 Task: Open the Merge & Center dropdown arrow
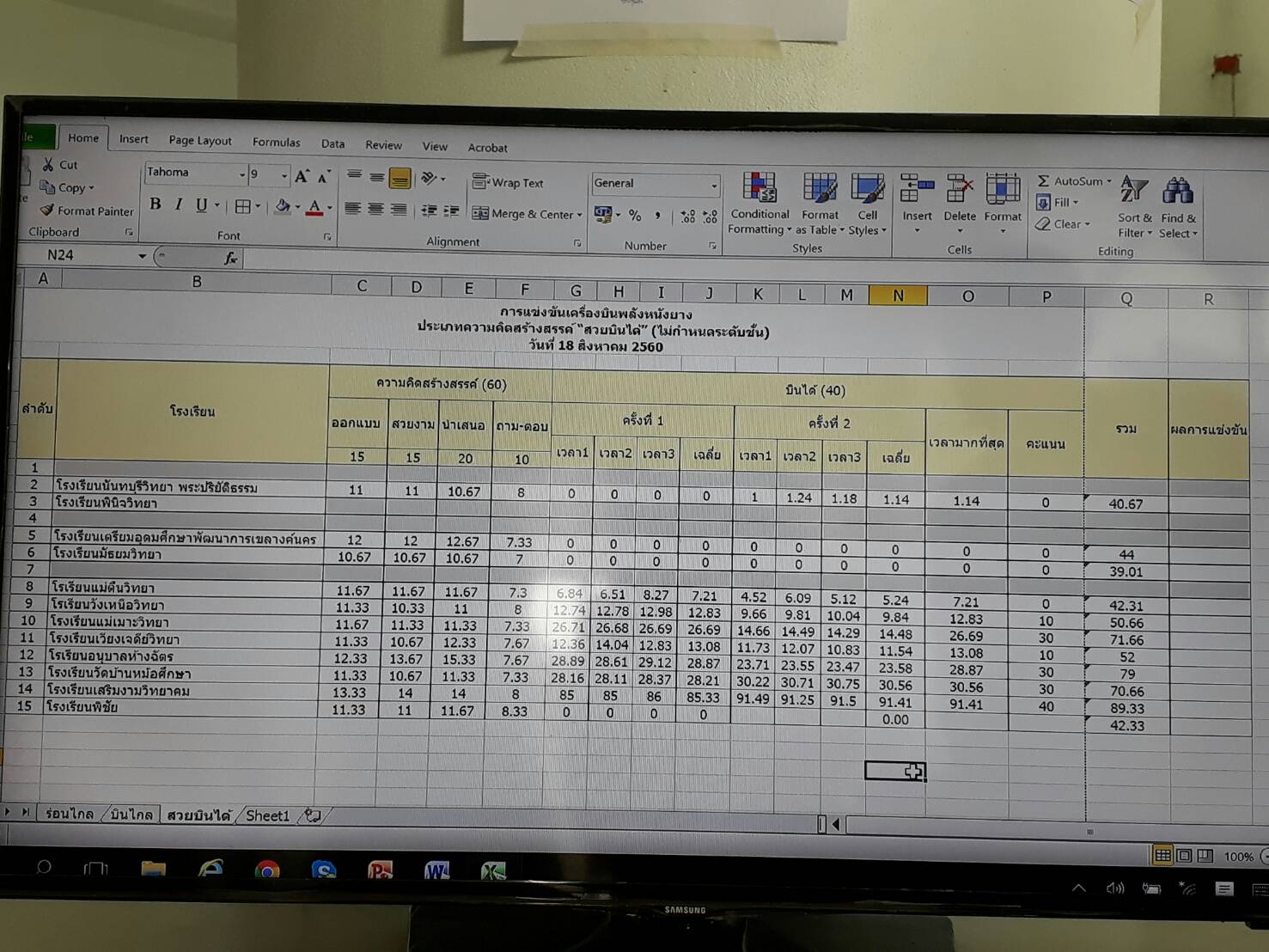(580, 215)
